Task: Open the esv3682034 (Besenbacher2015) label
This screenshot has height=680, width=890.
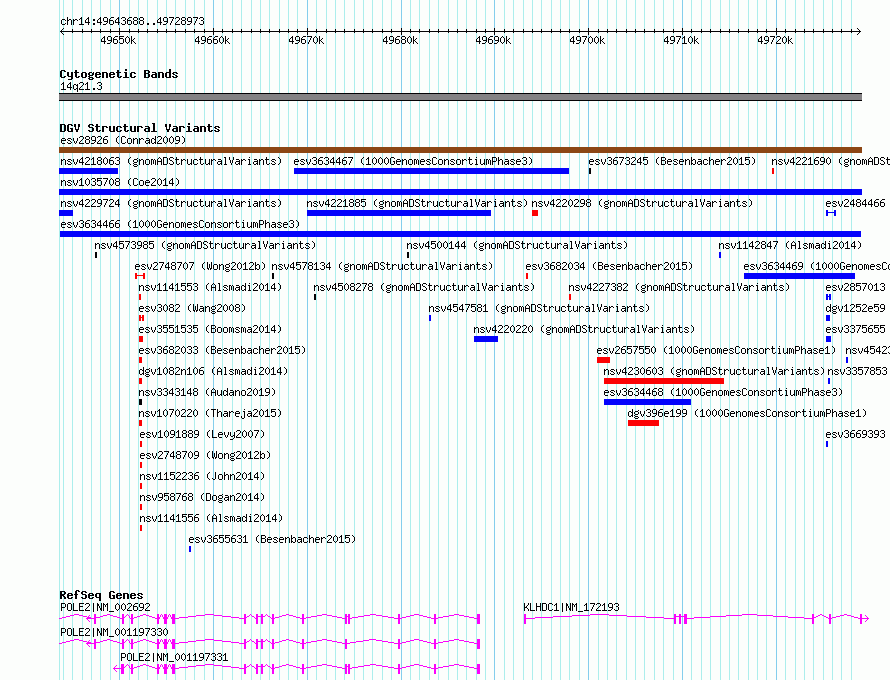Action: click(x=609, y=266)
